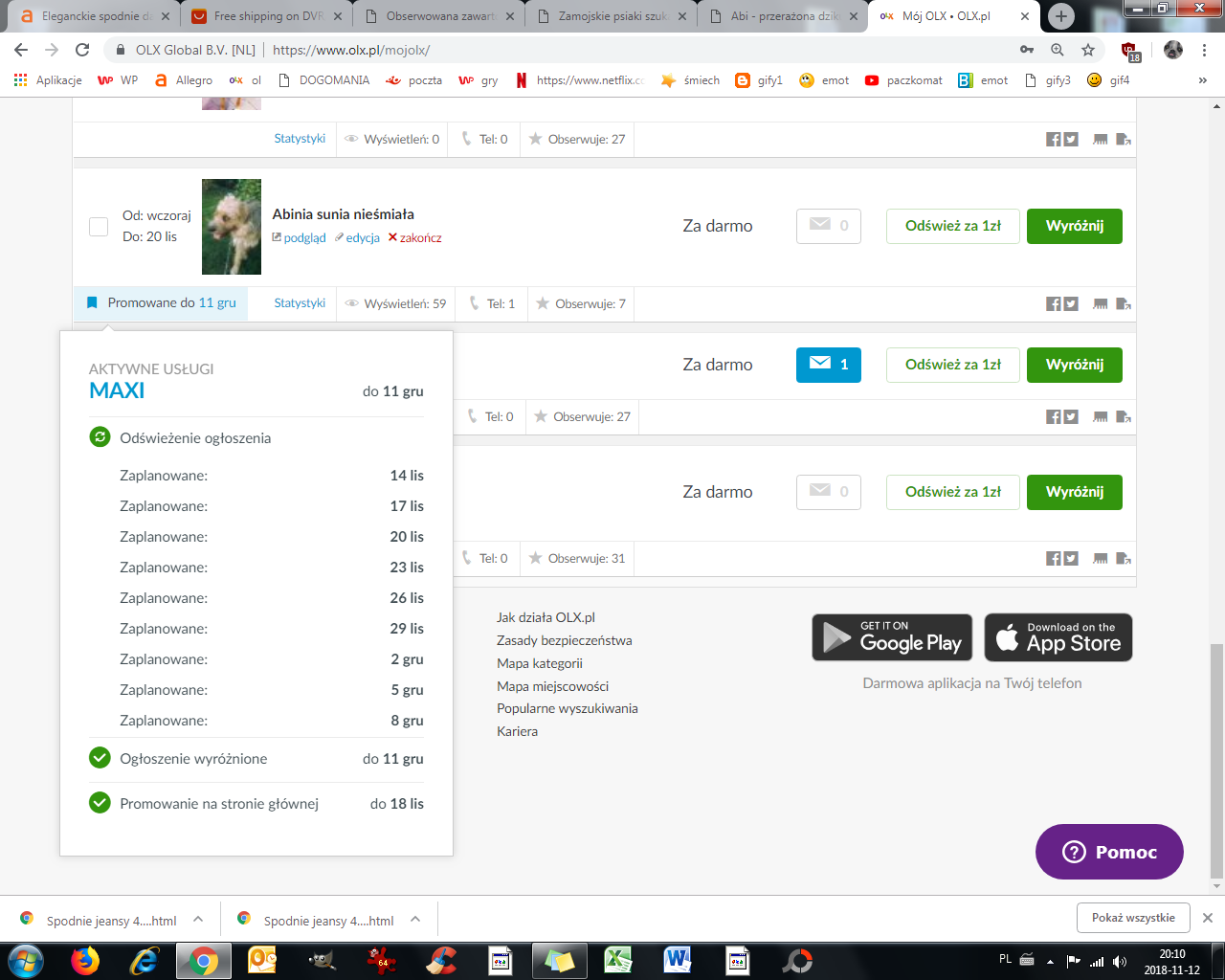The width and height of the screenshot is (1225, 980).
Task: Tick the checkbox for Abinia sunia listing
Action: pyautogui.click(x=99, y=227)
